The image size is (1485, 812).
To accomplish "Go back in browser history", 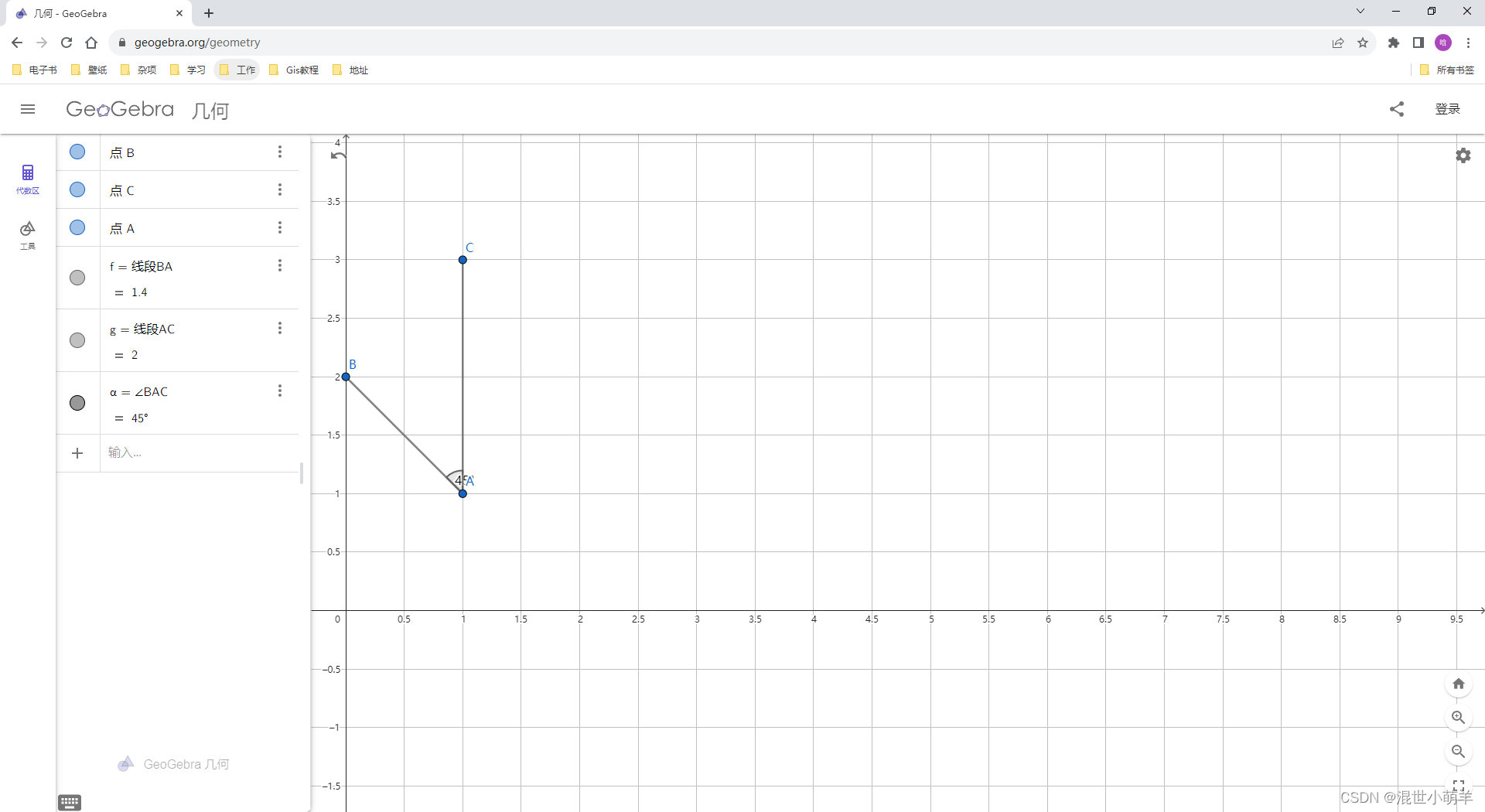I will (x=17, y=43).
